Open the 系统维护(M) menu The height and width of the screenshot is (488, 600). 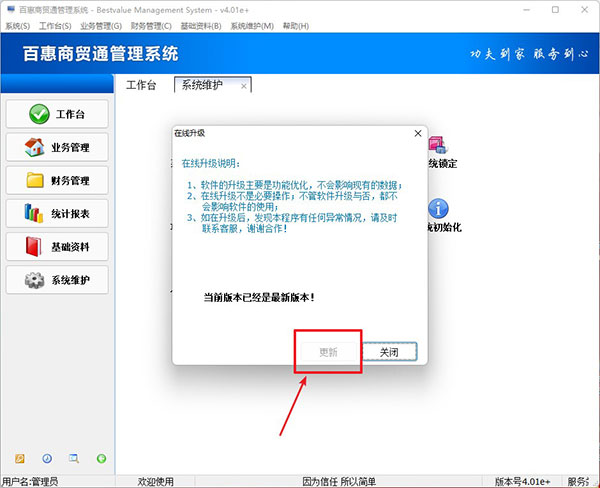click(x=252, y=26)
